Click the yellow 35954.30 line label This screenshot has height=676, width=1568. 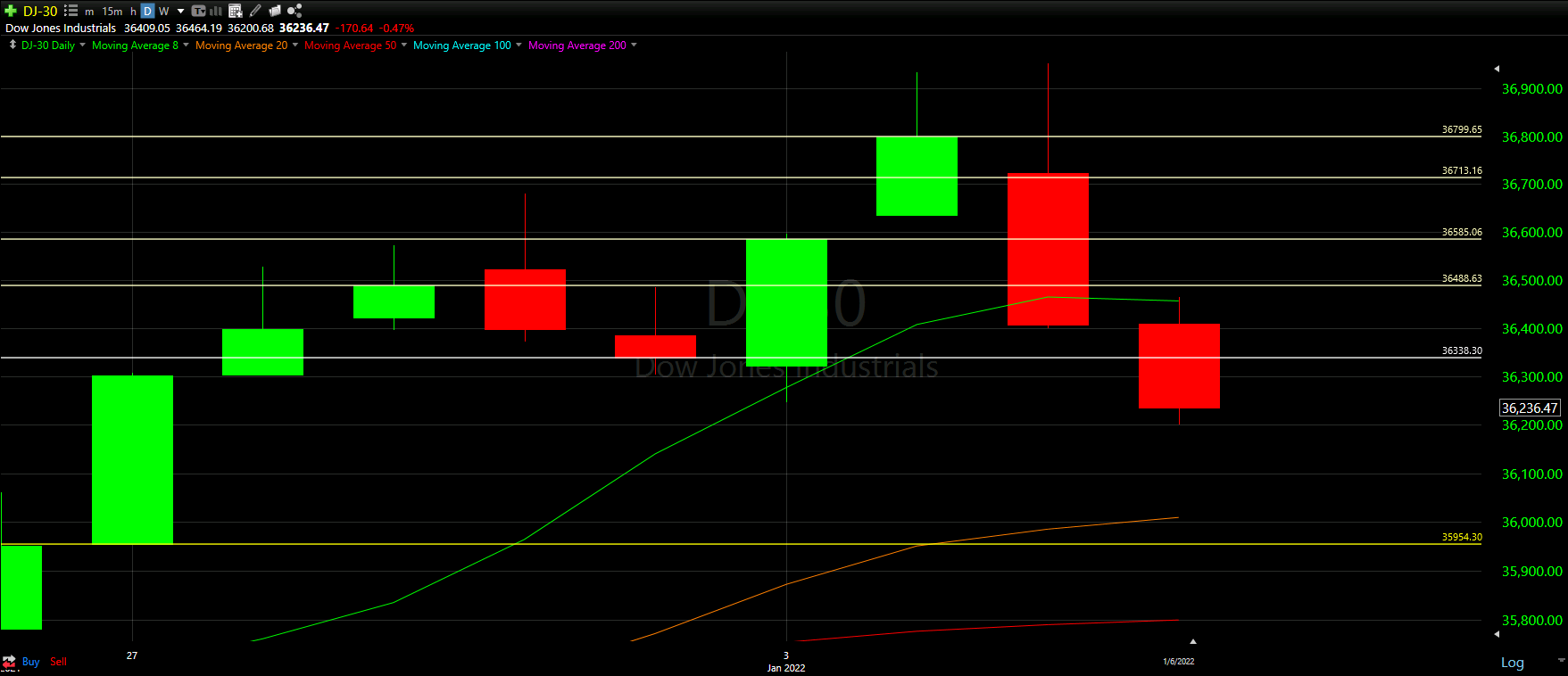click(x=1462, y=537)
